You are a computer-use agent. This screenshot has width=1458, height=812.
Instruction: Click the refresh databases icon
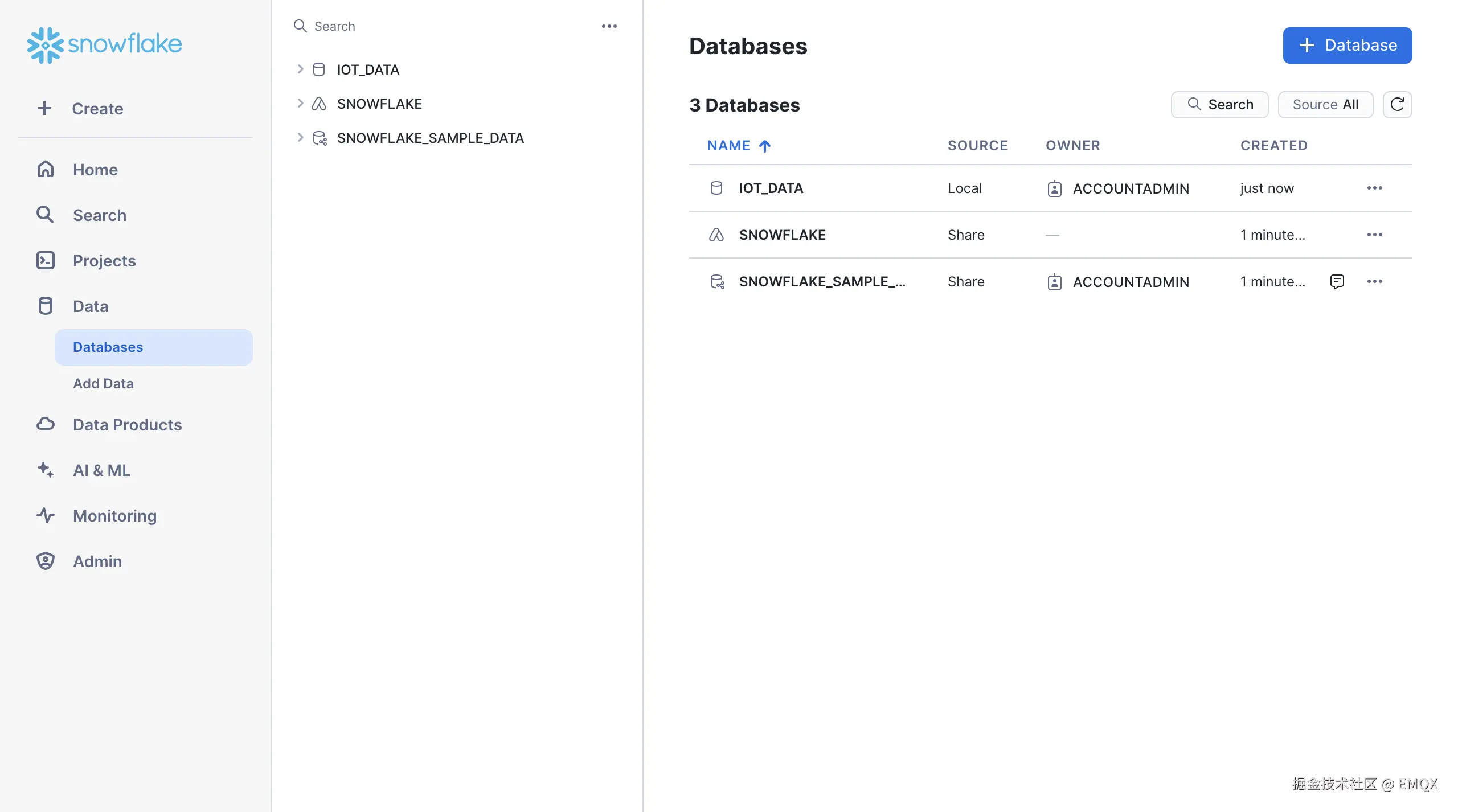pyautogui.click(x=1397, y=105)
